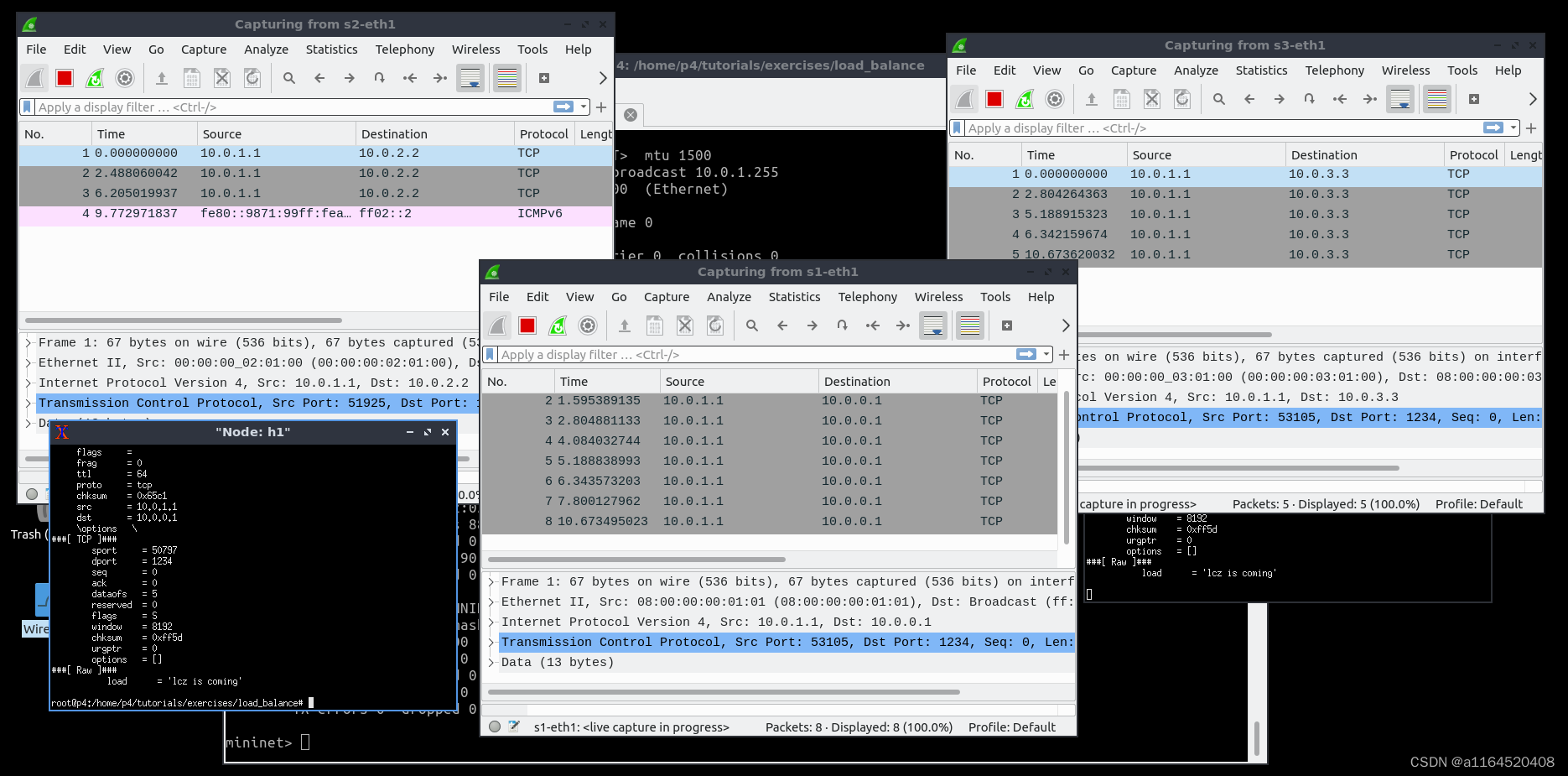The image size is (1568, 776).
Task: Click horizontal scrollbar under s1-eth1 packet list
Action: click(x=636, y=560)
